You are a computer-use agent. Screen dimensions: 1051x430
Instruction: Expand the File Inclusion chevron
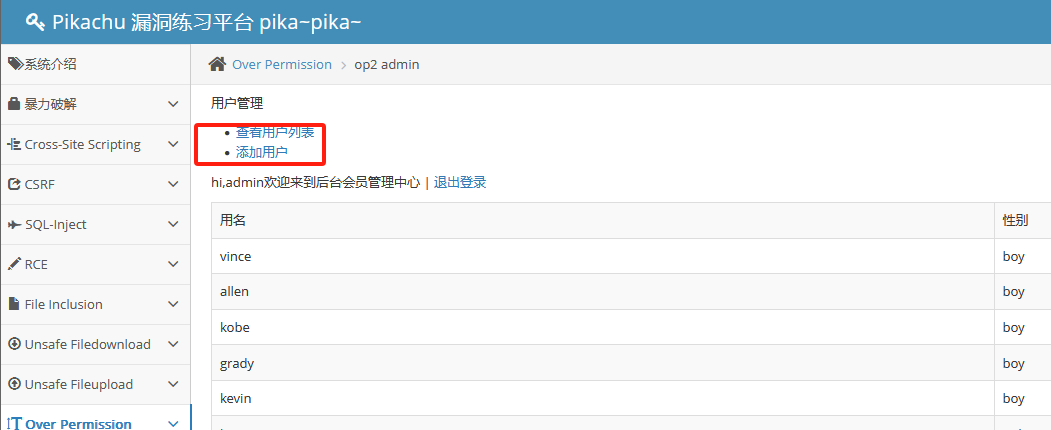tap(173, 304)
